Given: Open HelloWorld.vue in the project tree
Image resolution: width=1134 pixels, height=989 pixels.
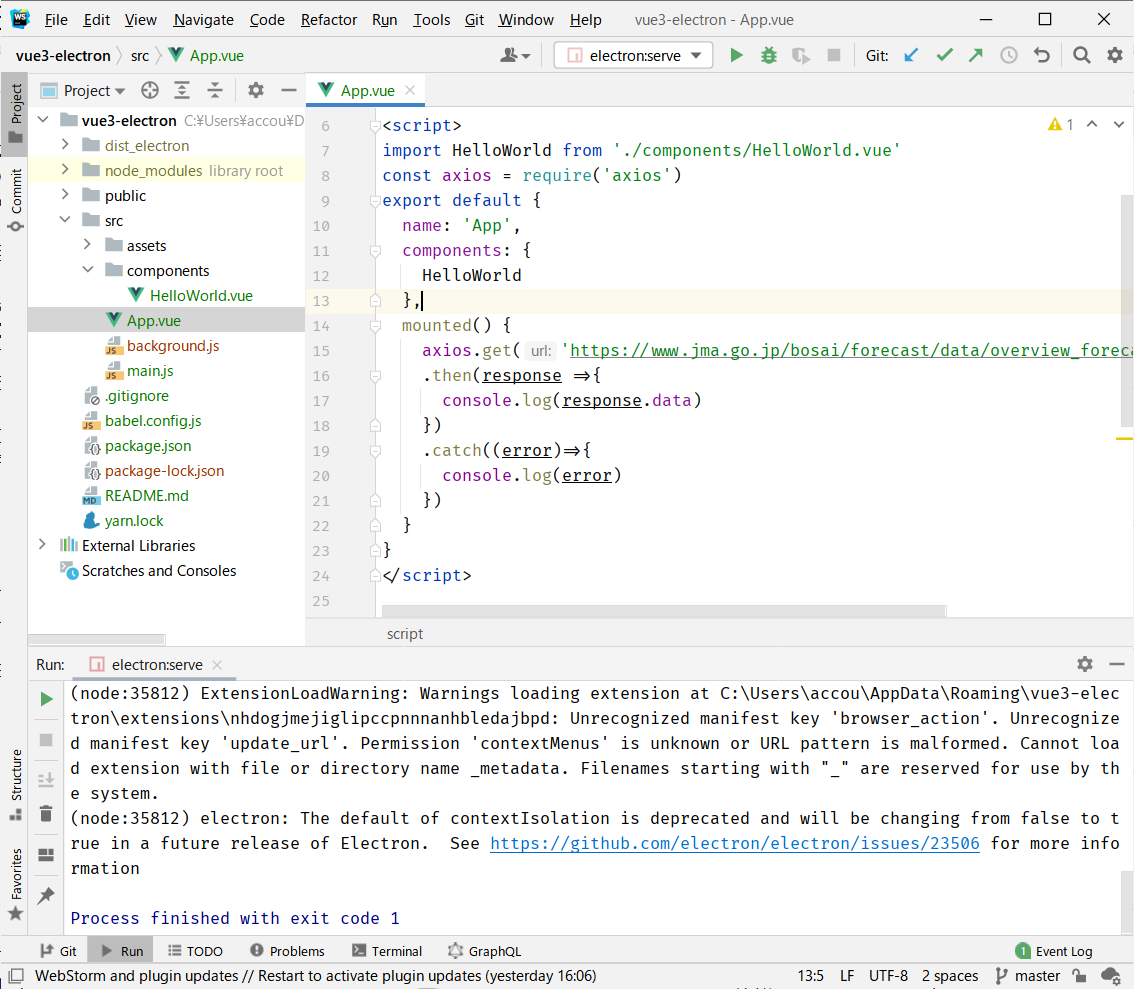Looking at the screenshot, I should 201,296.
